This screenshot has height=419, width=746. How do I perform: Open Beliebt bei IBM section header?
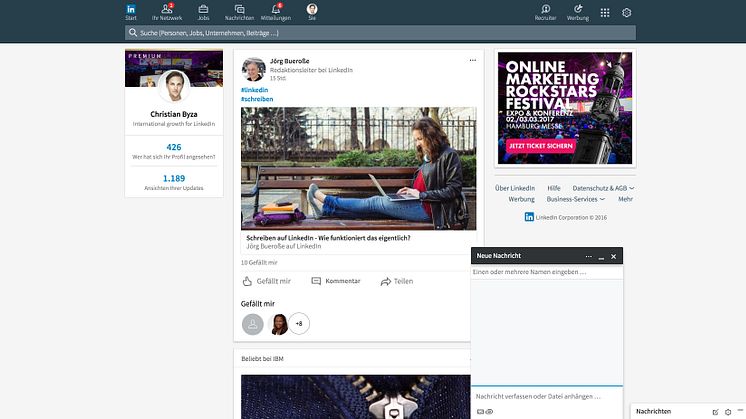point(262,359)
